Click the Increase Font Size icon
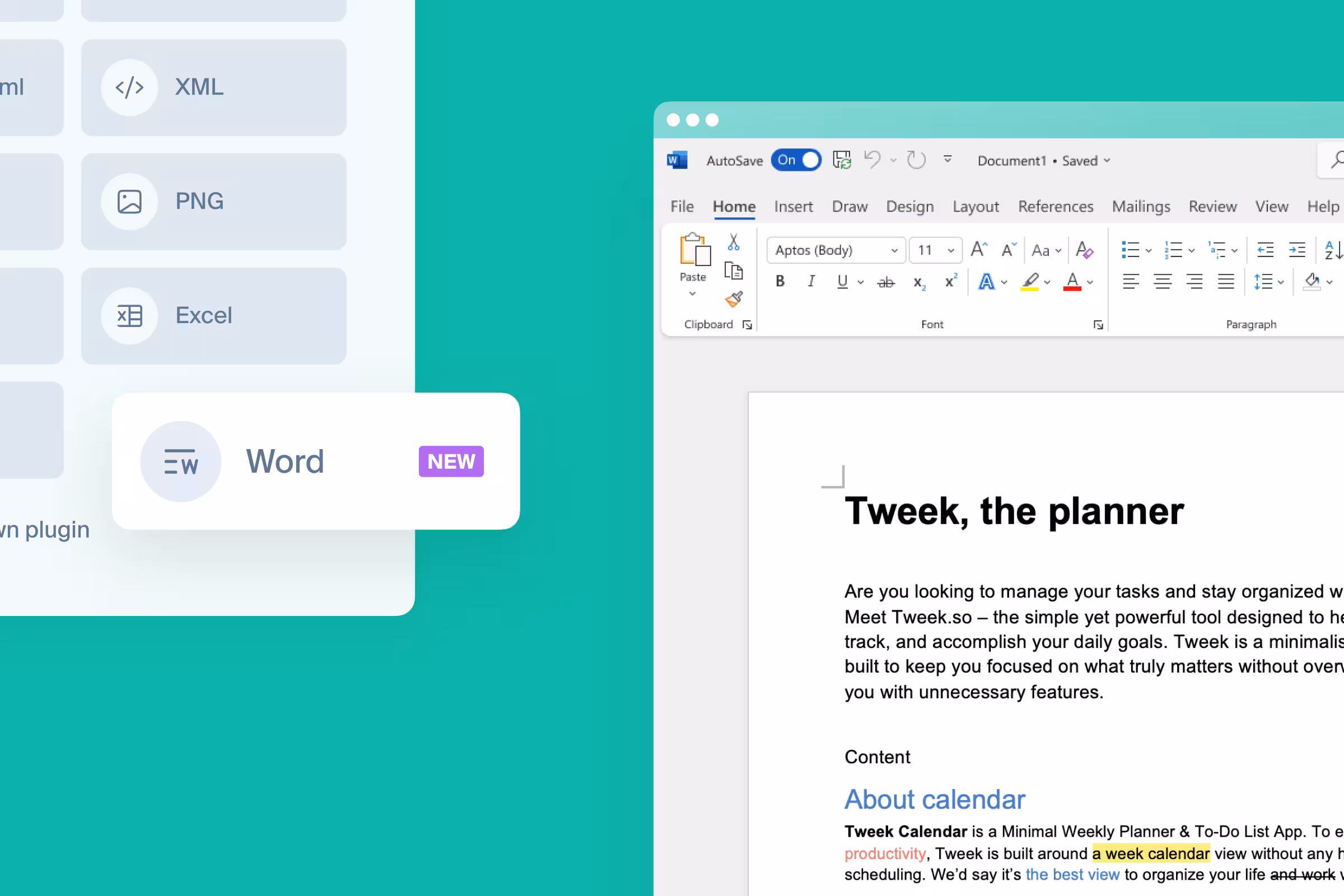This screenshot has width=1344, height=896. 979,250
